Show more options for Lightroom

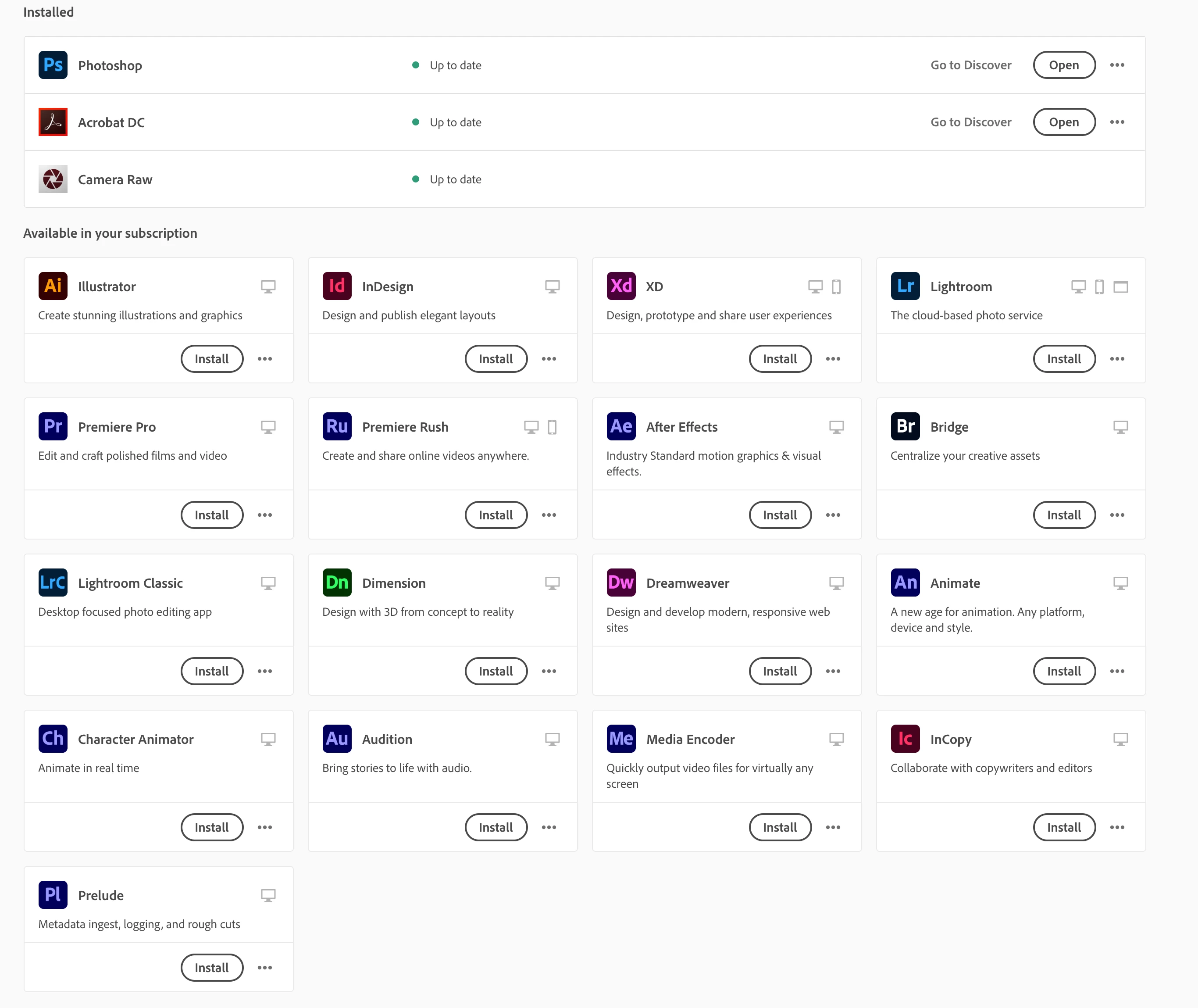(x=1117, y=359)
